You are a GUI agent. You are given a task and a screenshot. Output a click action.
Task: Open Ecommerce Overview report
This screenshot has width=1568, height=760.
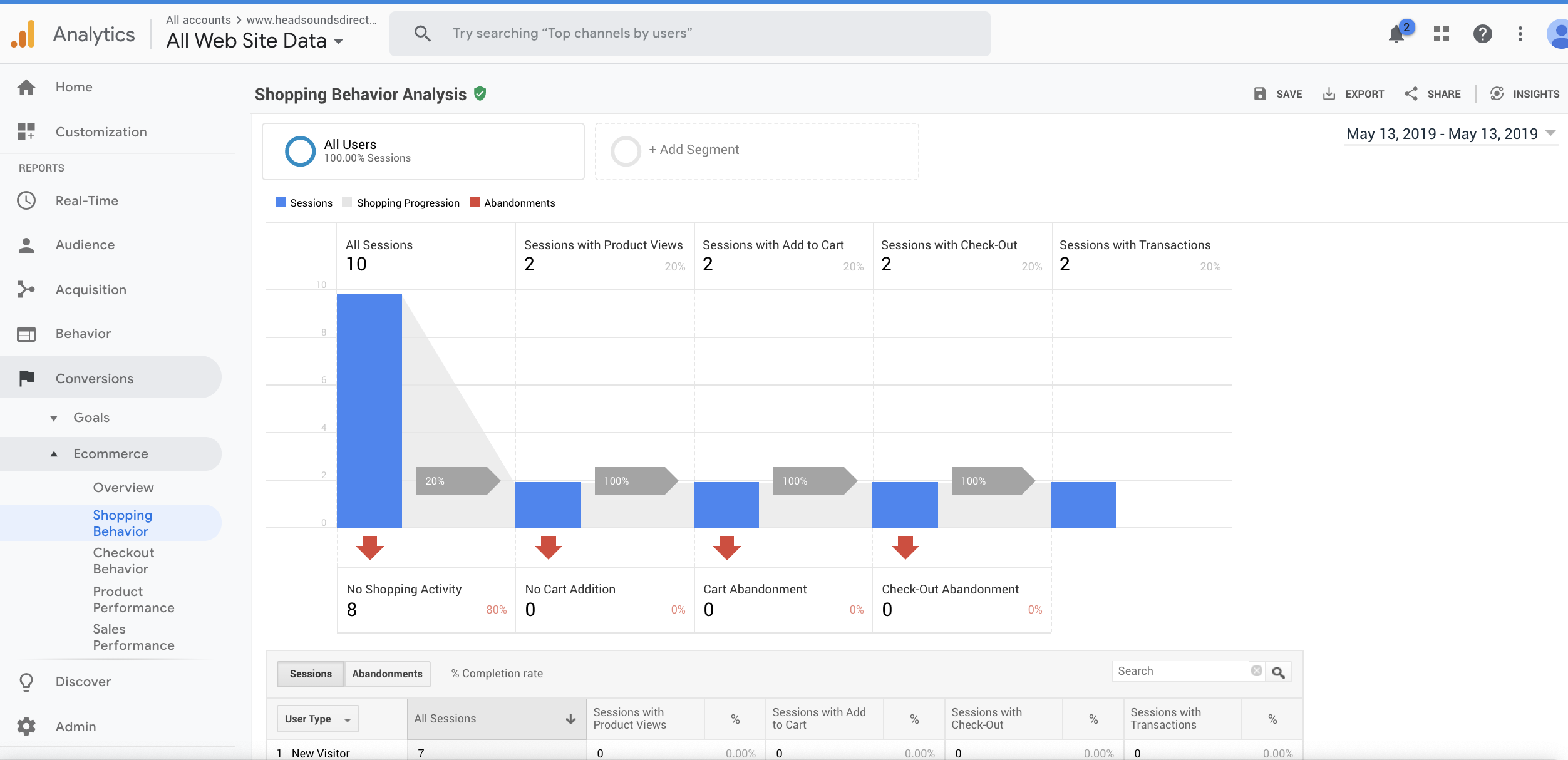tap(123, 488)
